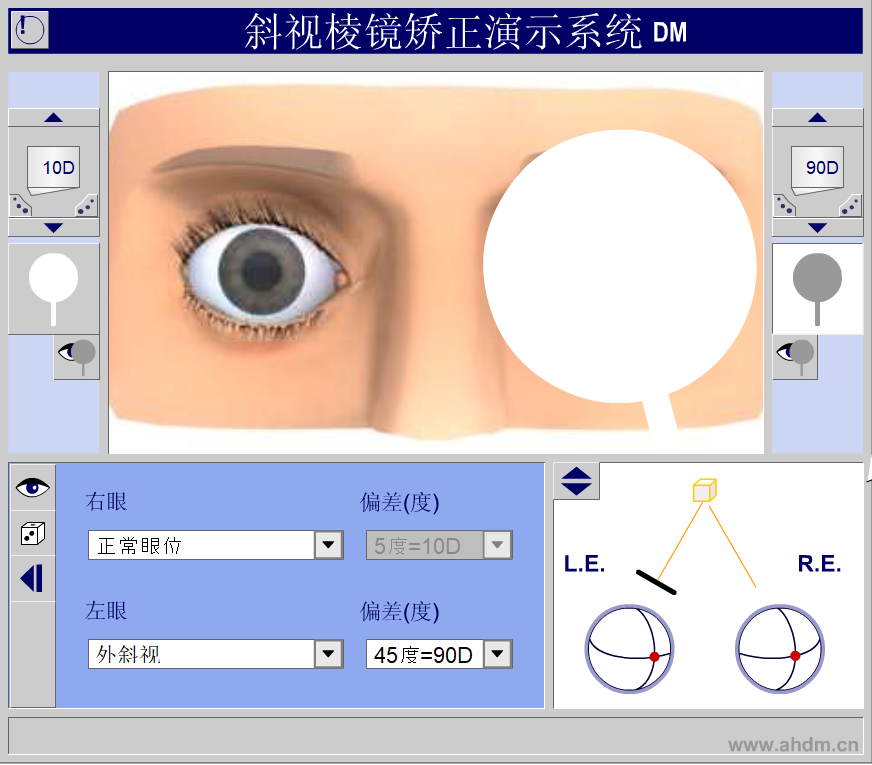Click disabled right eye deviation dropdown 5度=10D
The image size is (872, 765).
pos(439,545)
